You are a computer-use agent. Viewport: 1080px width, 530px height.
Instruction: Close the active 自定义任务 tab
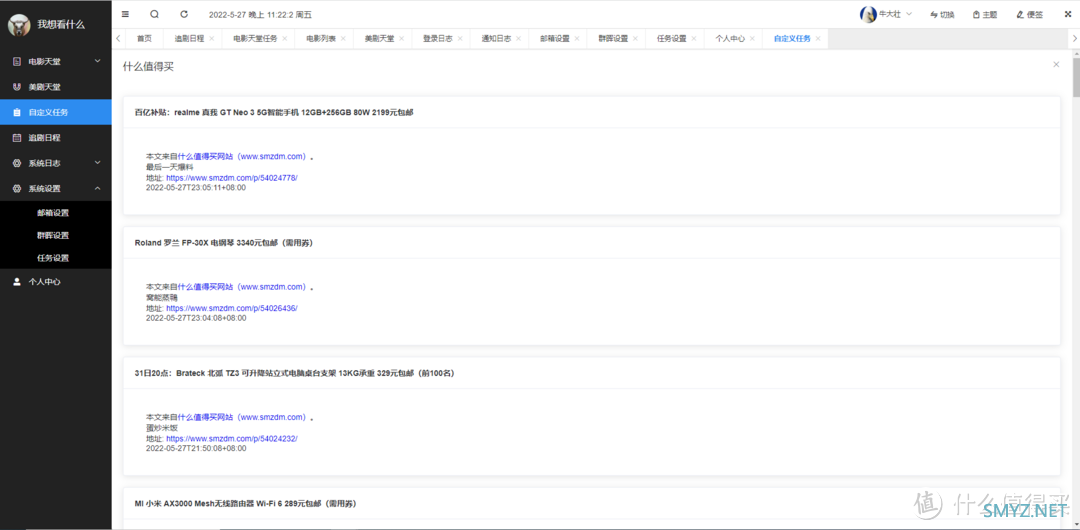click(818, 39)
